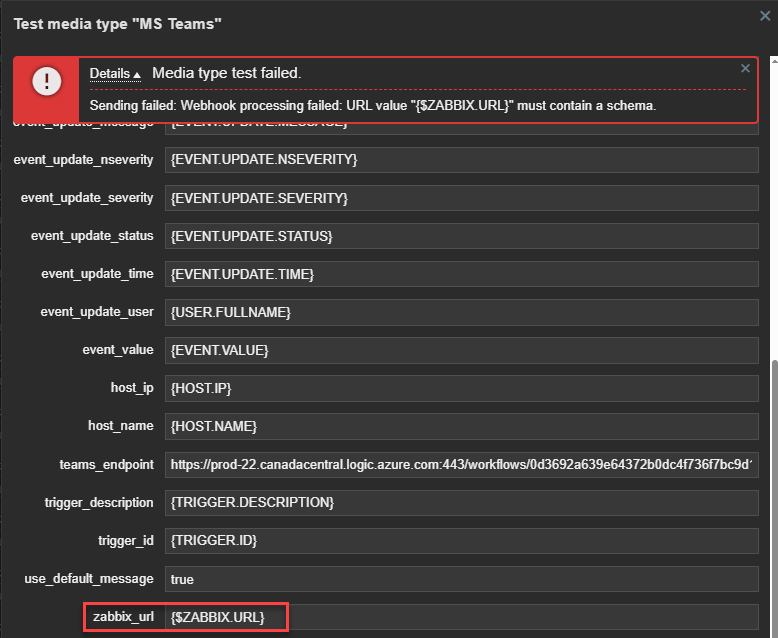Edit the trigger_id input field
Viewport: 778px width, 638px height.
[461, 541]
